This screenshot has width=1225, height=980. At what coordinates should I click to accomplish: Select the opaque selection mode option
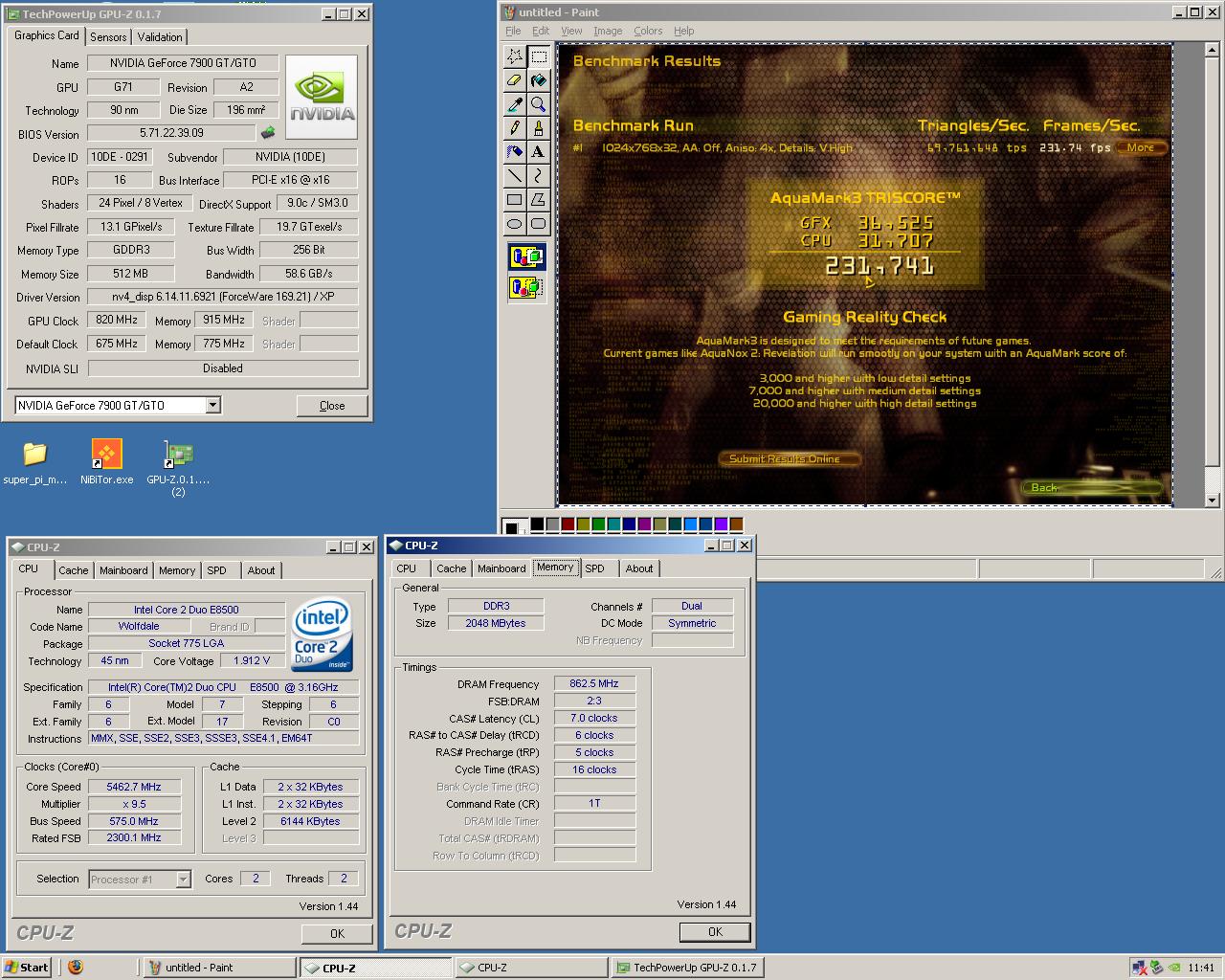click(x=526, y=256)
